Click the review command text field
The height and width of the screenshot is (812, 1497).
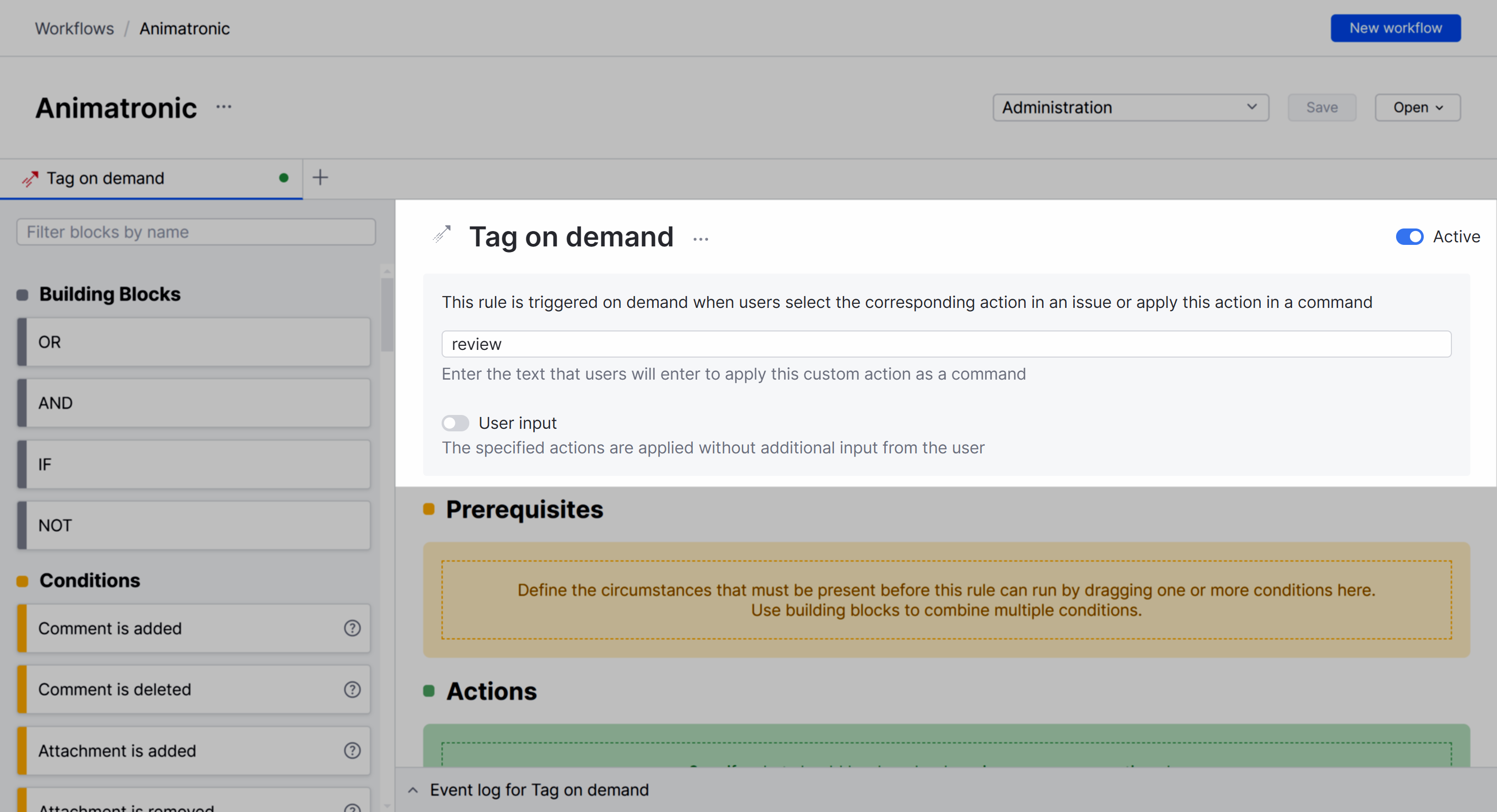946,344
